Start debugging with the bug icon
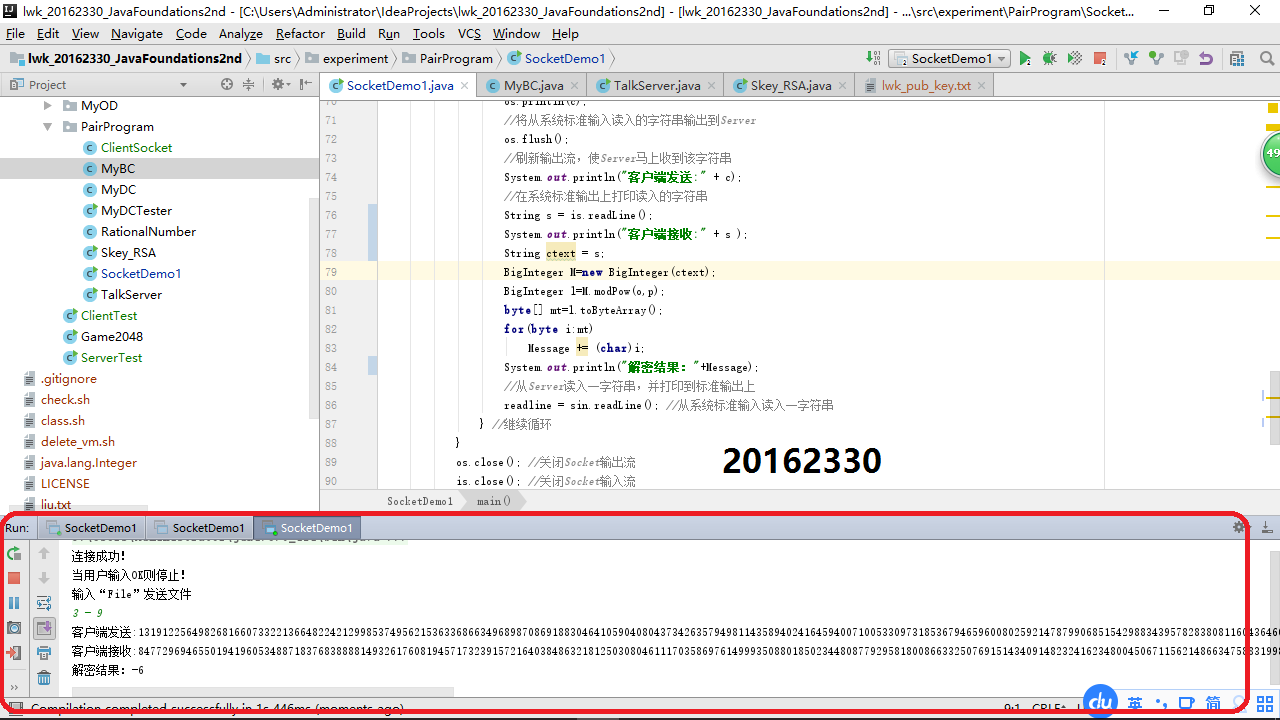 click(x=1049, y=58)
